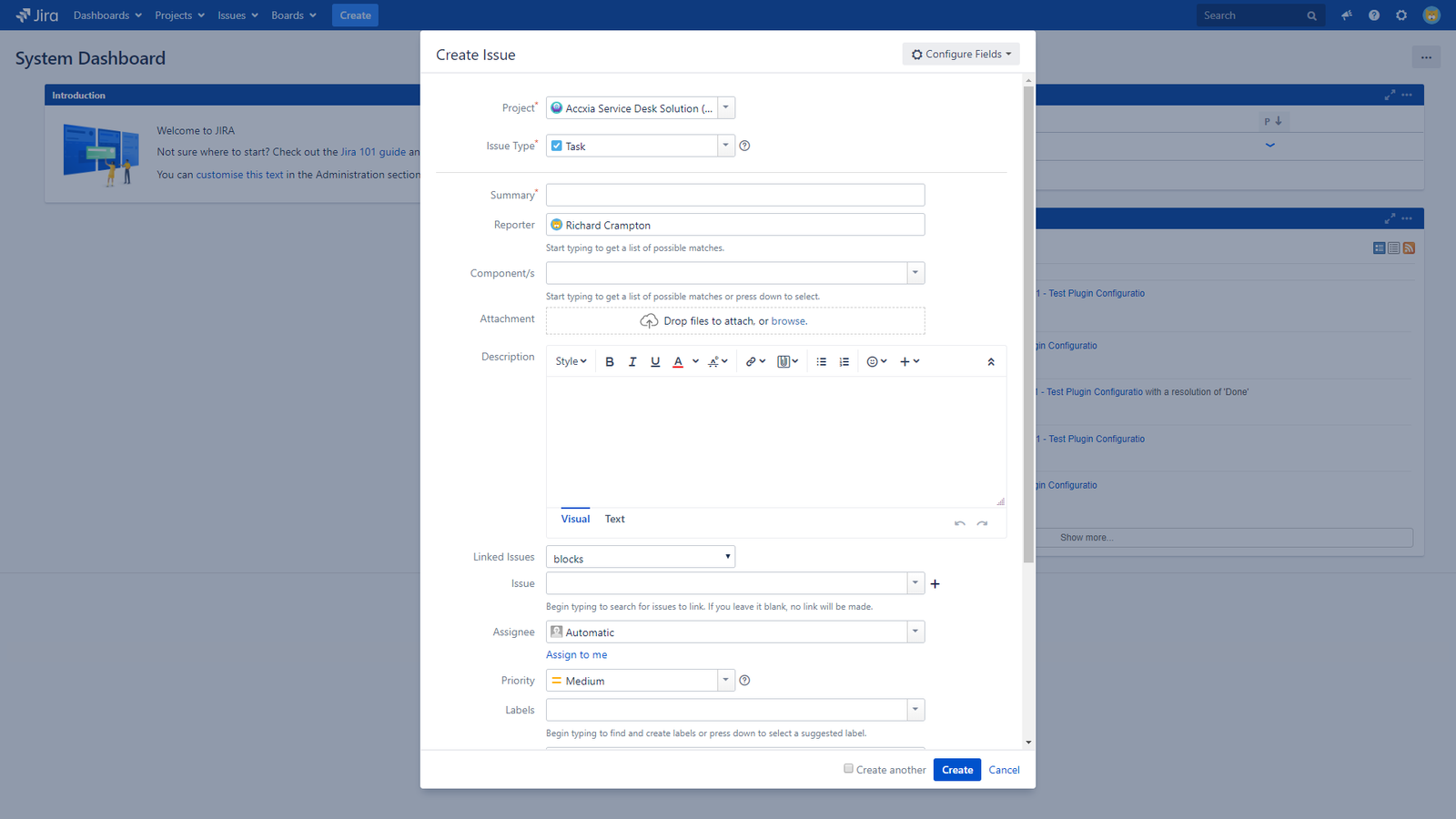The image size is (1456, 819).
Task: Expand the Issue link picker arrow
Action: (915, 583)
